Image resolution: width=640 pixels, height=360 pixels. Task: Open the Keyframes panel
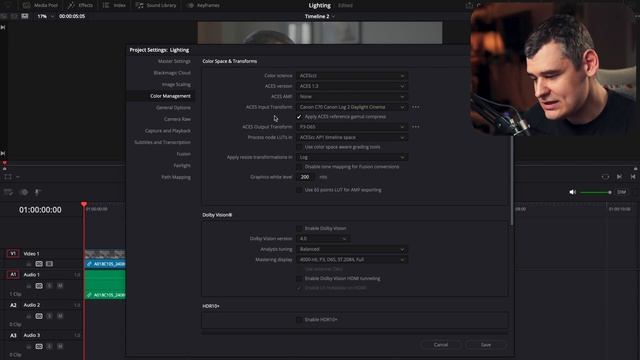pyautogui.click(x=203, y=5)
